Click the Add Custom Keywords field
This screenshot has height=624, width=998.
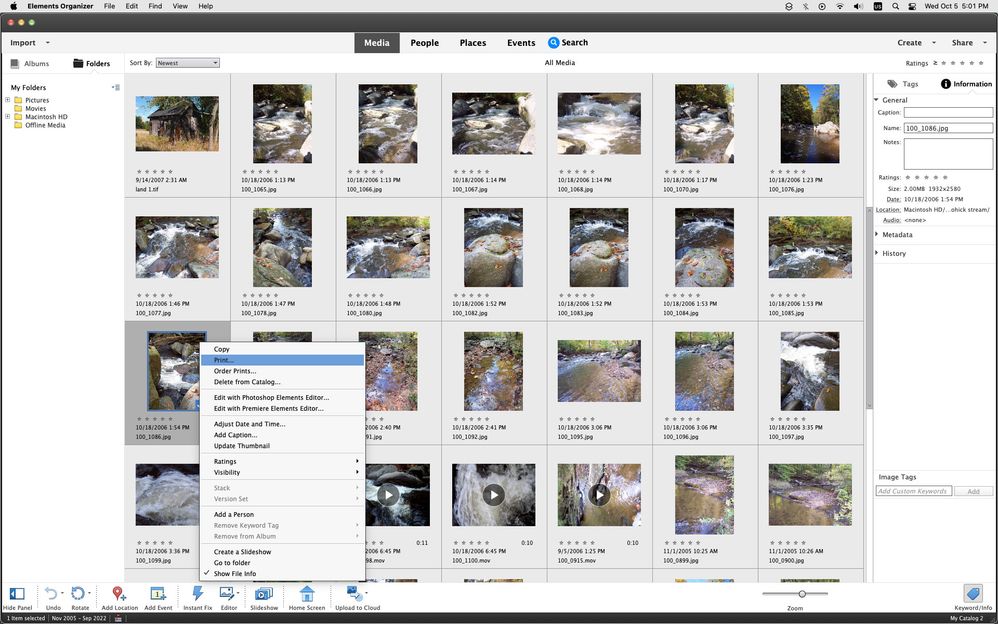[914, 491]
